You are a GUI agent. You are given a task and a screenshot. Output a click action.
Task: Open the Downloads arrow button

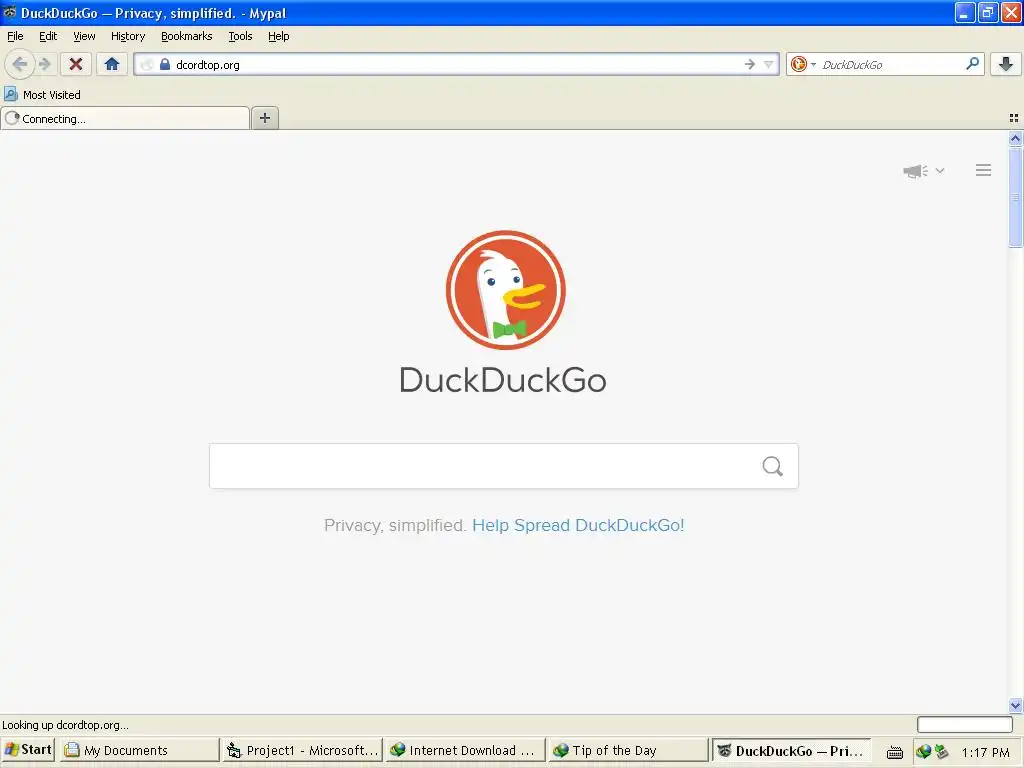point(1006,64)
